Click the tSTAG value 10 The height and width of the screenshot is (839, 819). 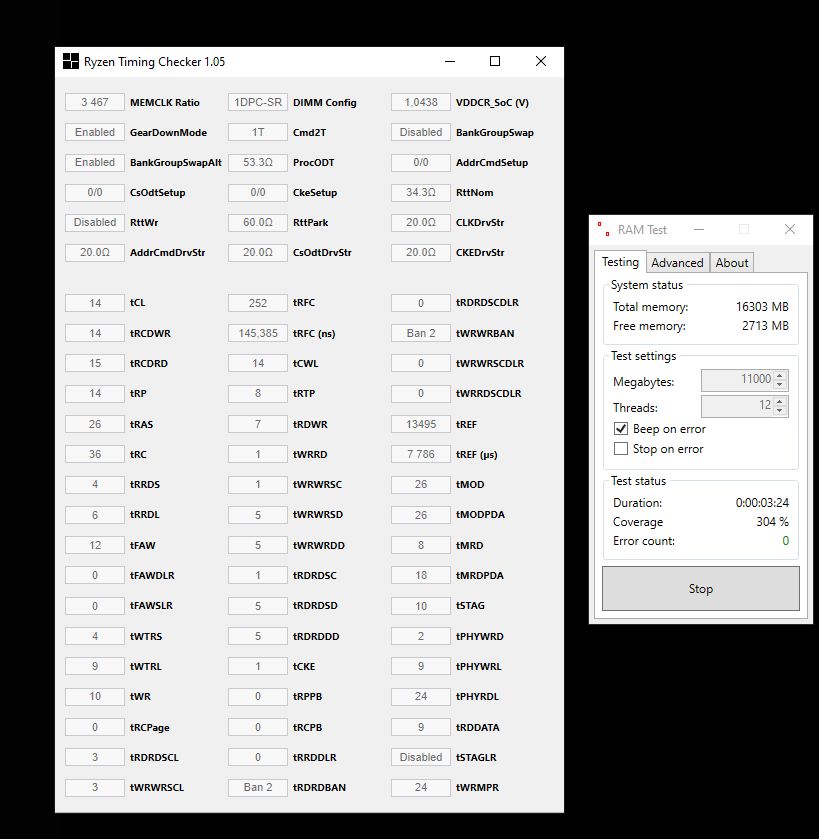[421, 606]
